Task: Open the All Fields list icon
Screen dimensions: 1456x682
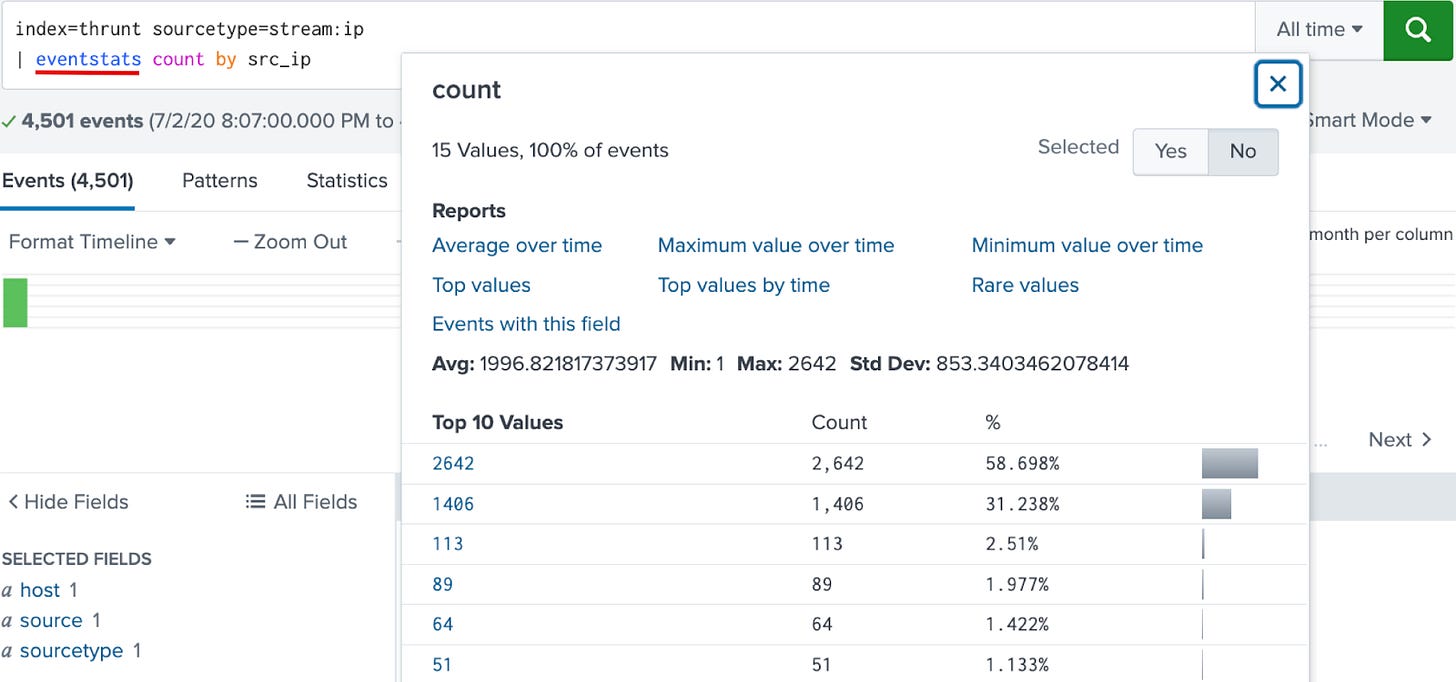Action: coord(255,502)
